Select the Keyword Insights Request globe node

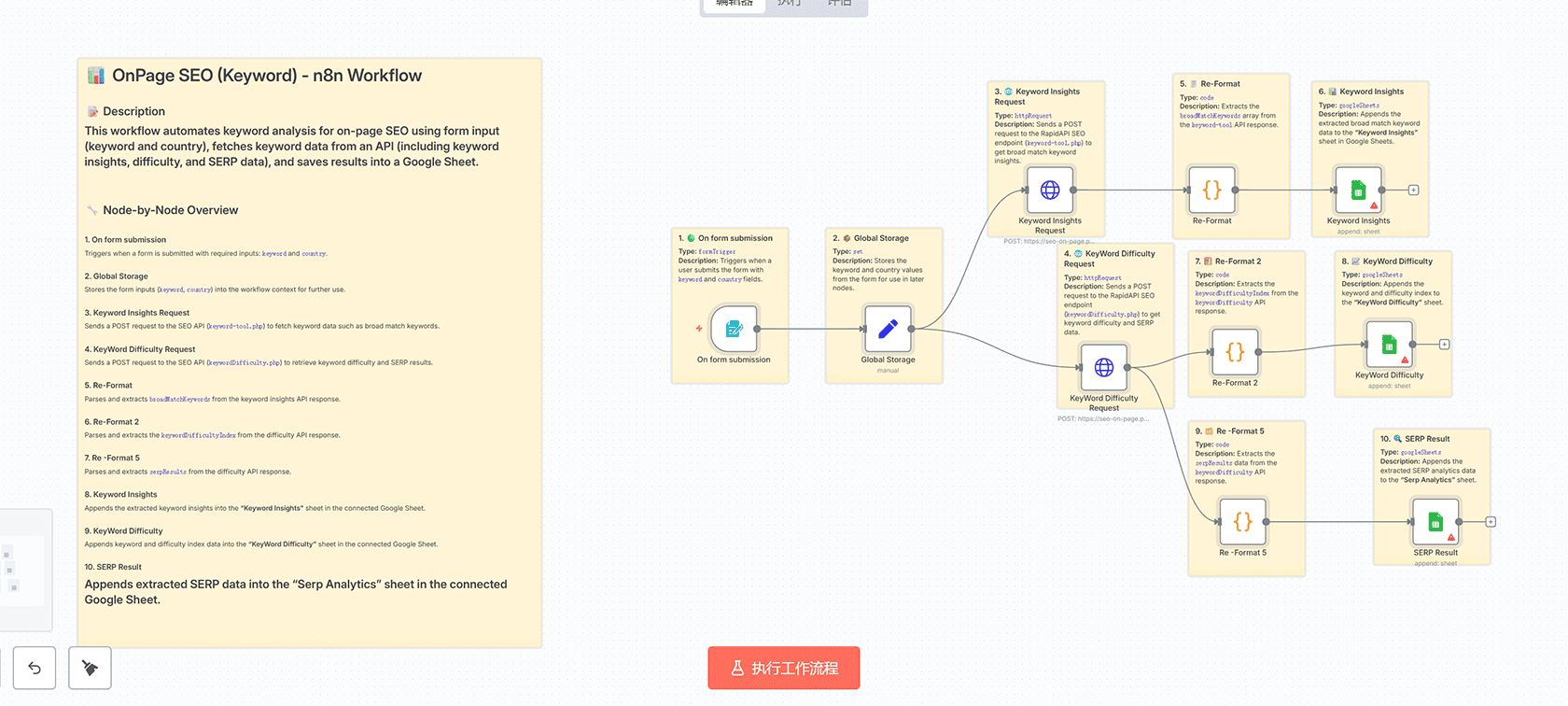[x=1049, y=191]
